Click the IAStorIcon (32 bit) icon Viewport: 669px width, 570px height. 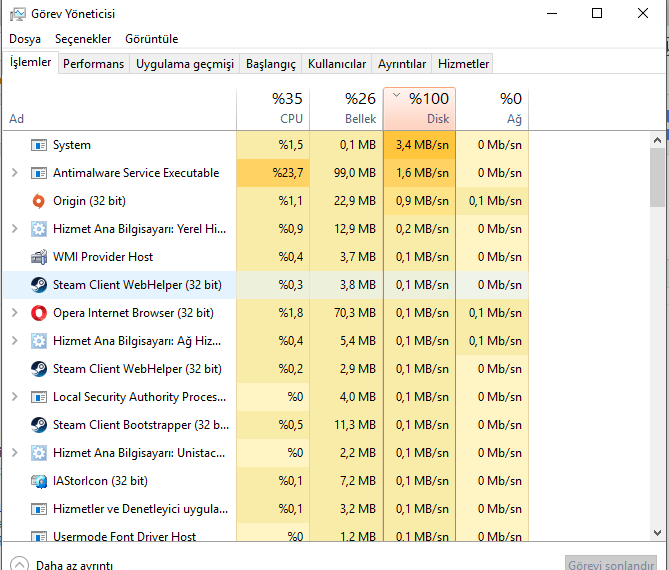point(39,481)
